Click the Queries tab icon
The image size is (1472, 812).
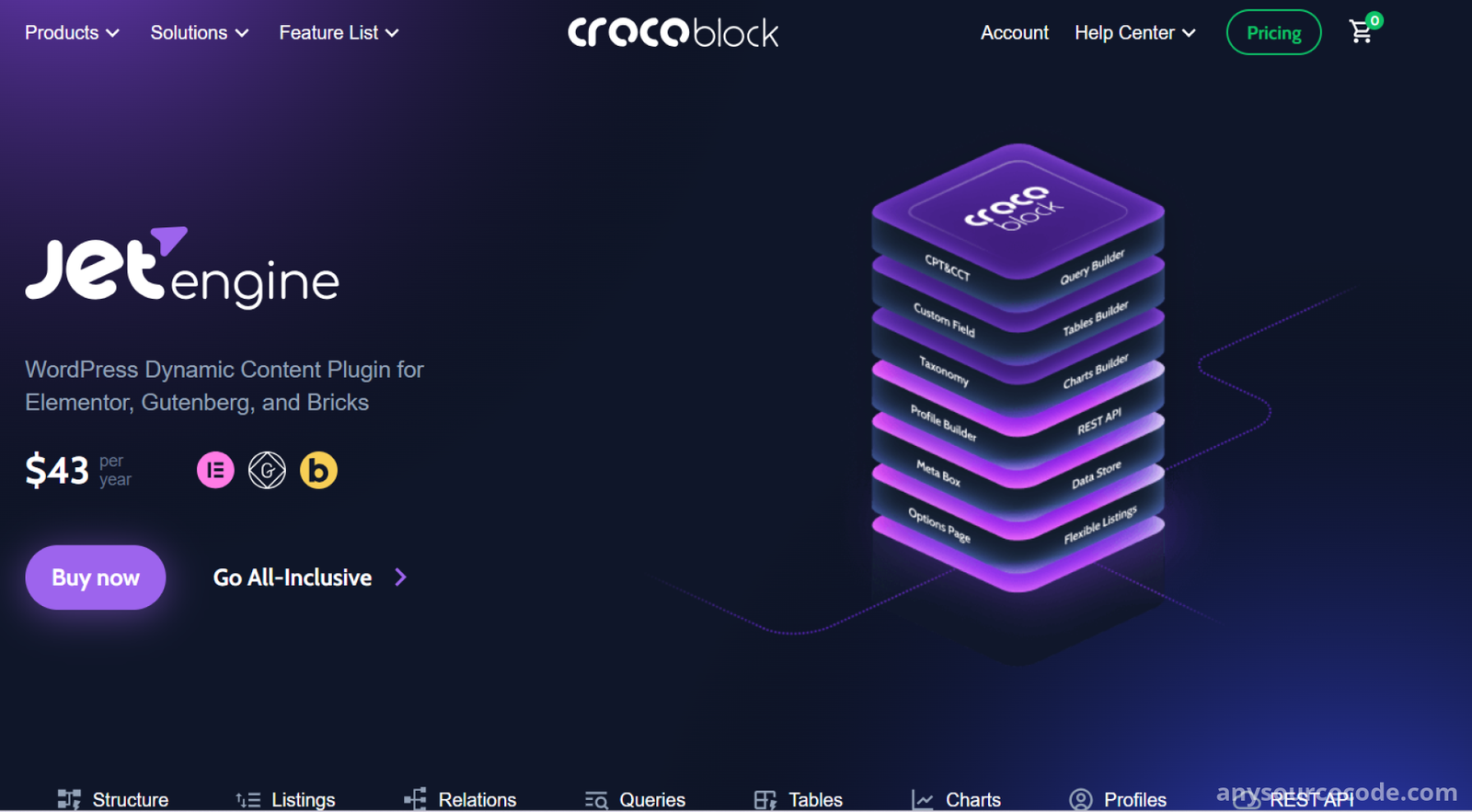pos(596,800)
